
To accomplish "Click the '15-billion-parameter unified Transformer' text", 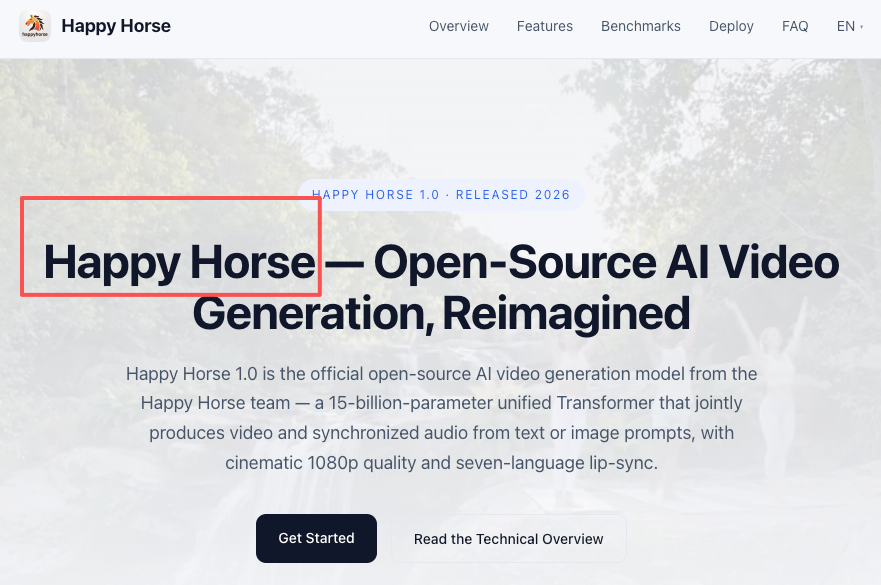I will tap(518, 404).
